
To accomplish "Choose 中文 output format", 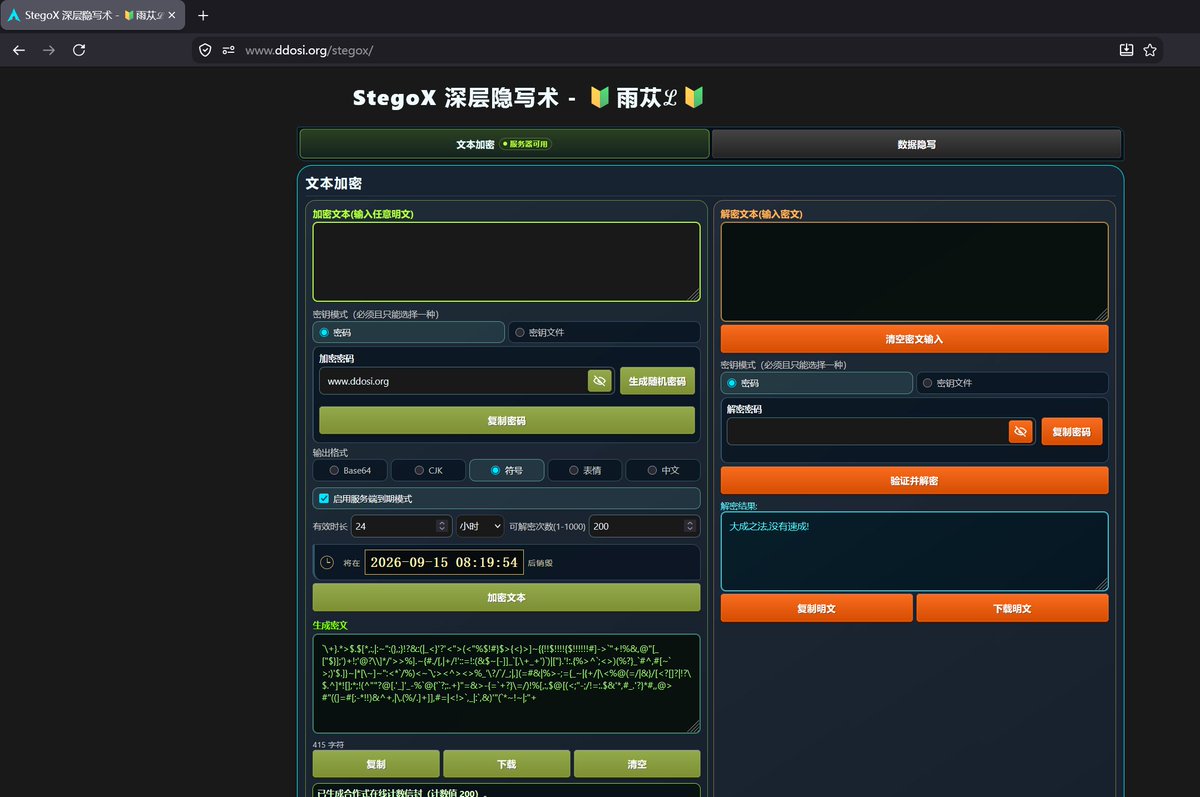I will click(662, 470).
